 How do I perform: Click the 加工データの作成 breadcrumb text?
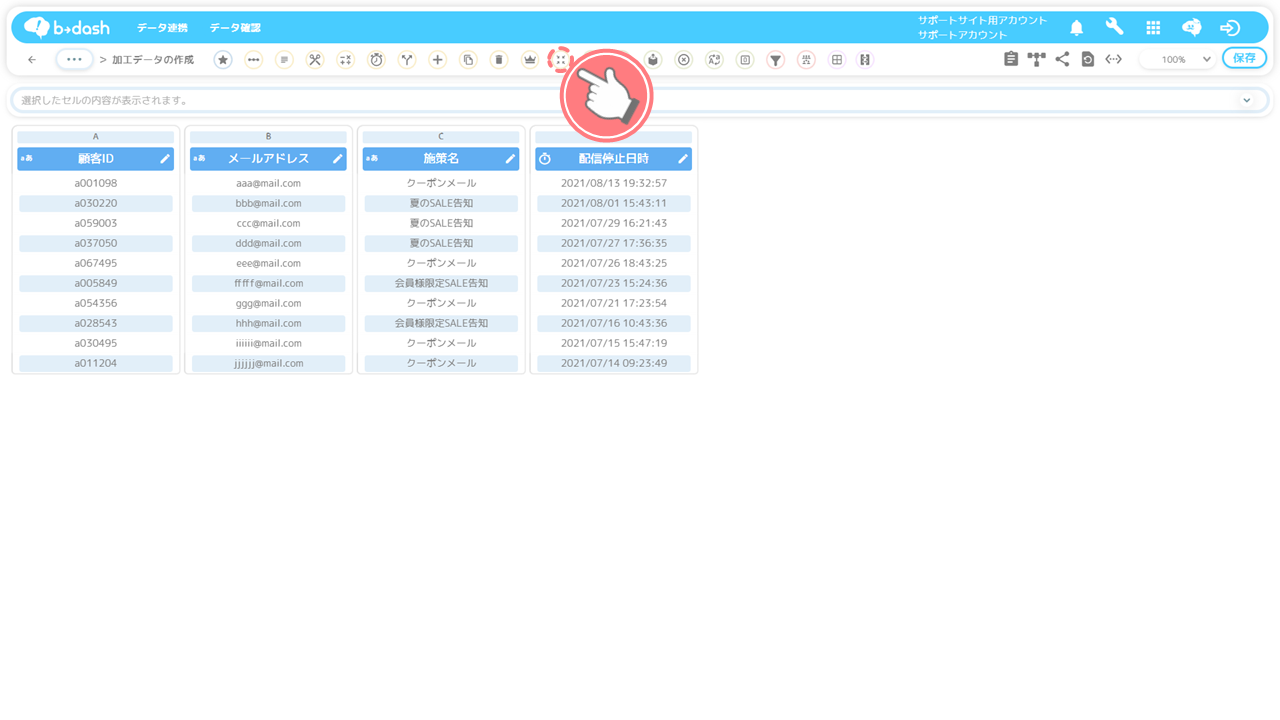tap(153, 60)
